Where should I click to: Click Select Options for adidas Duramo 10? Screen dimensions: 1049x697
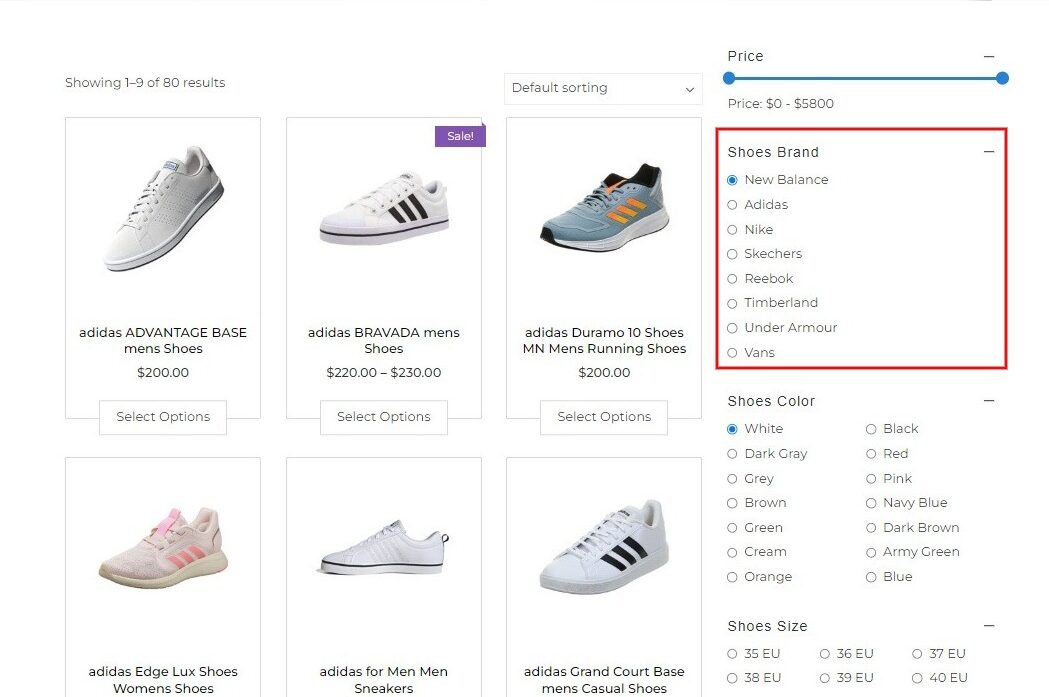603,417
